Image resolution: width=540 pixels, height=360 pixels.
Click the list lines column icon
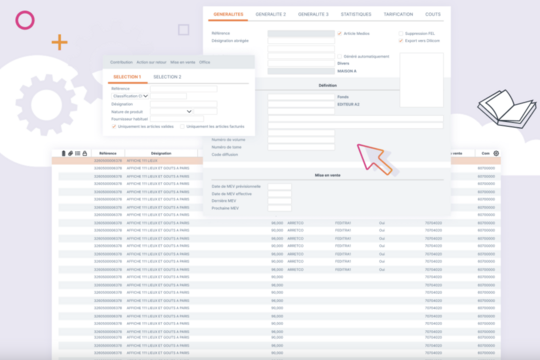pos(77,153)
